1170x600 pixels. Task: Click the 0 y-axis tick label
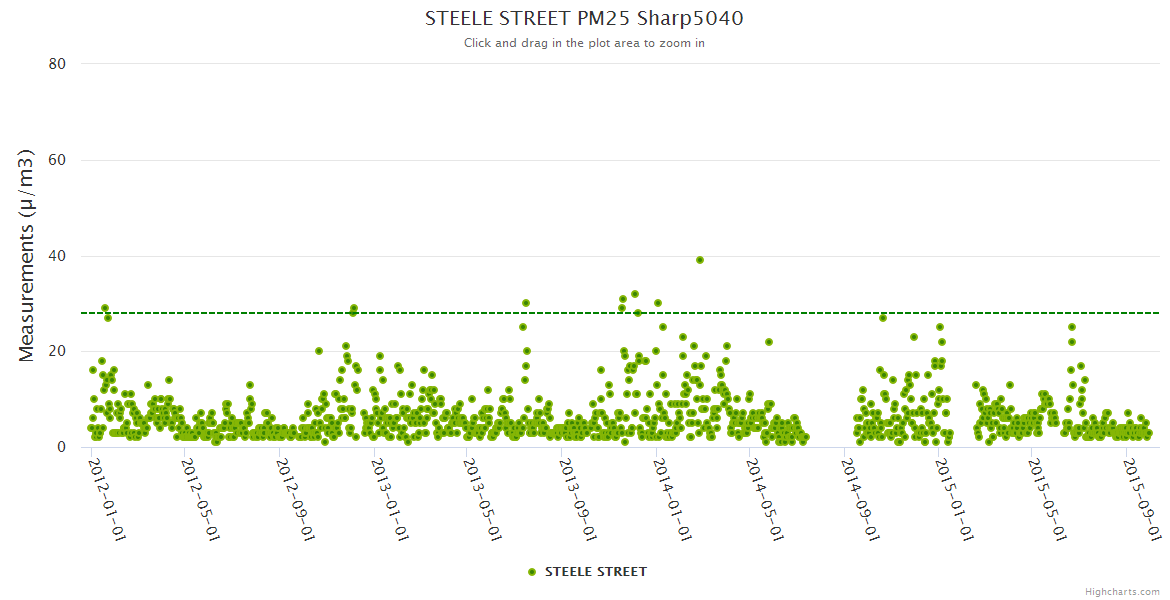click(61, 448)
